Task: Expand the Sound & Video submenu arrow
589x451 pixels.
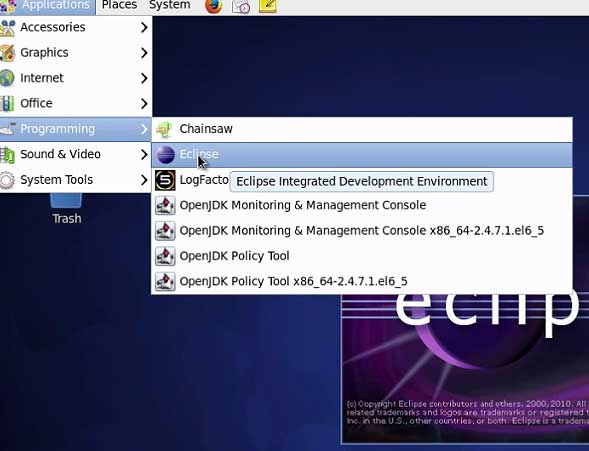Action: click(x=144, y=154)
